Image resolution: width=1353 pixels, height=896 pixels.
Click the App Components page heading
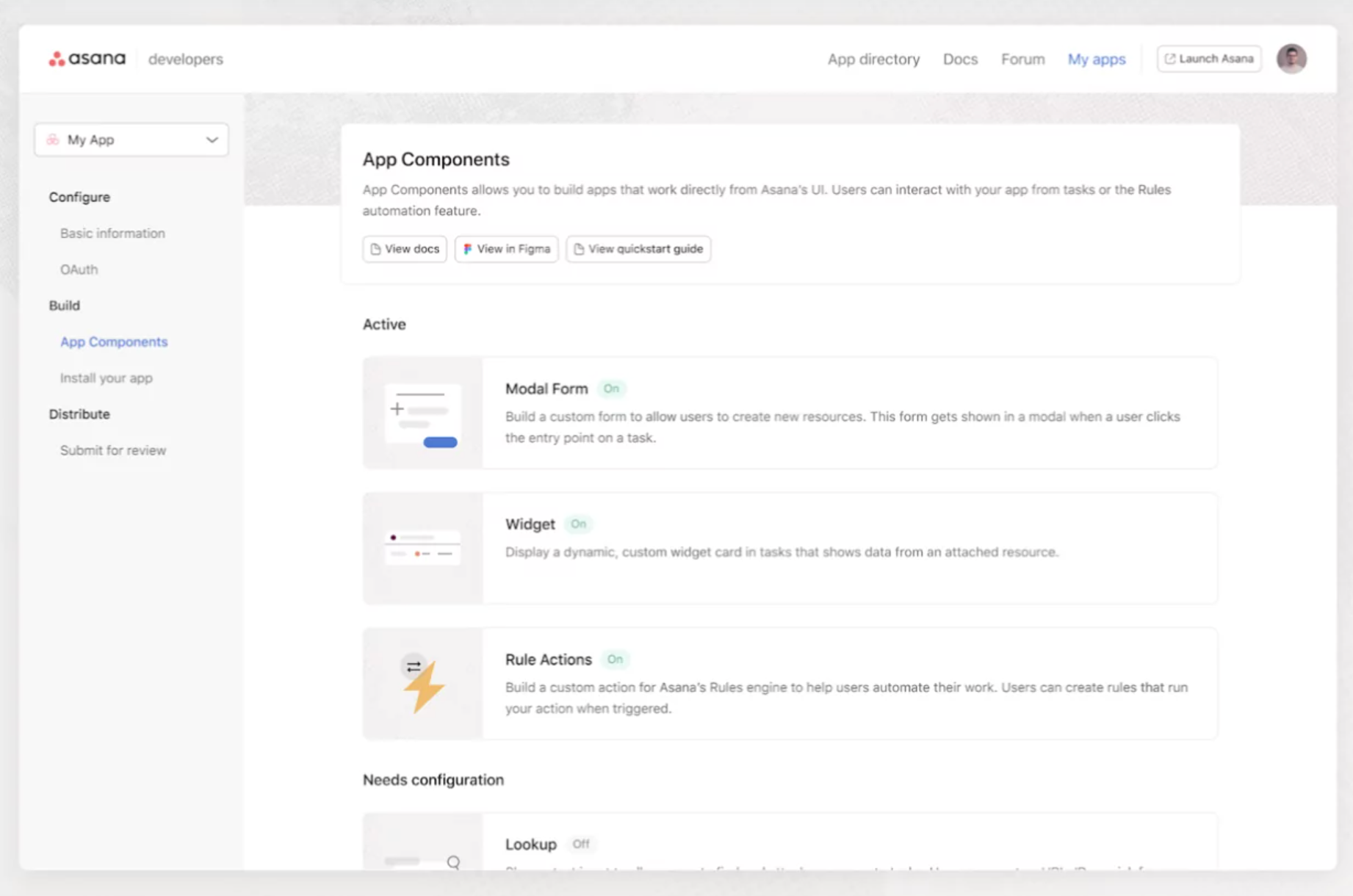point(436,159)
